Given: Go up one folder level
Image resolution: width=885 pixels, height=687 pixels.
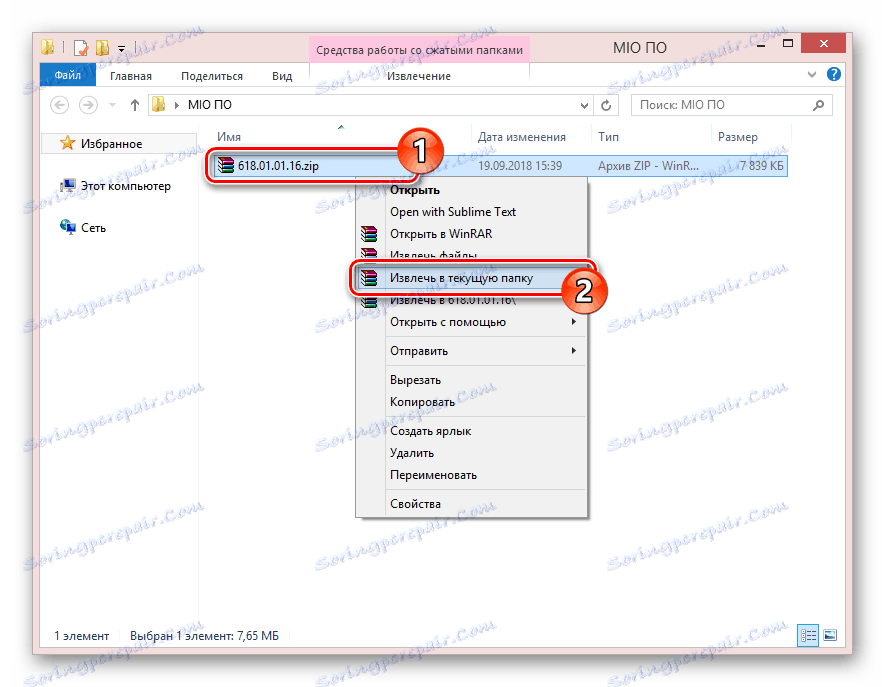Looking at the screenshot, I should [134, 105].
